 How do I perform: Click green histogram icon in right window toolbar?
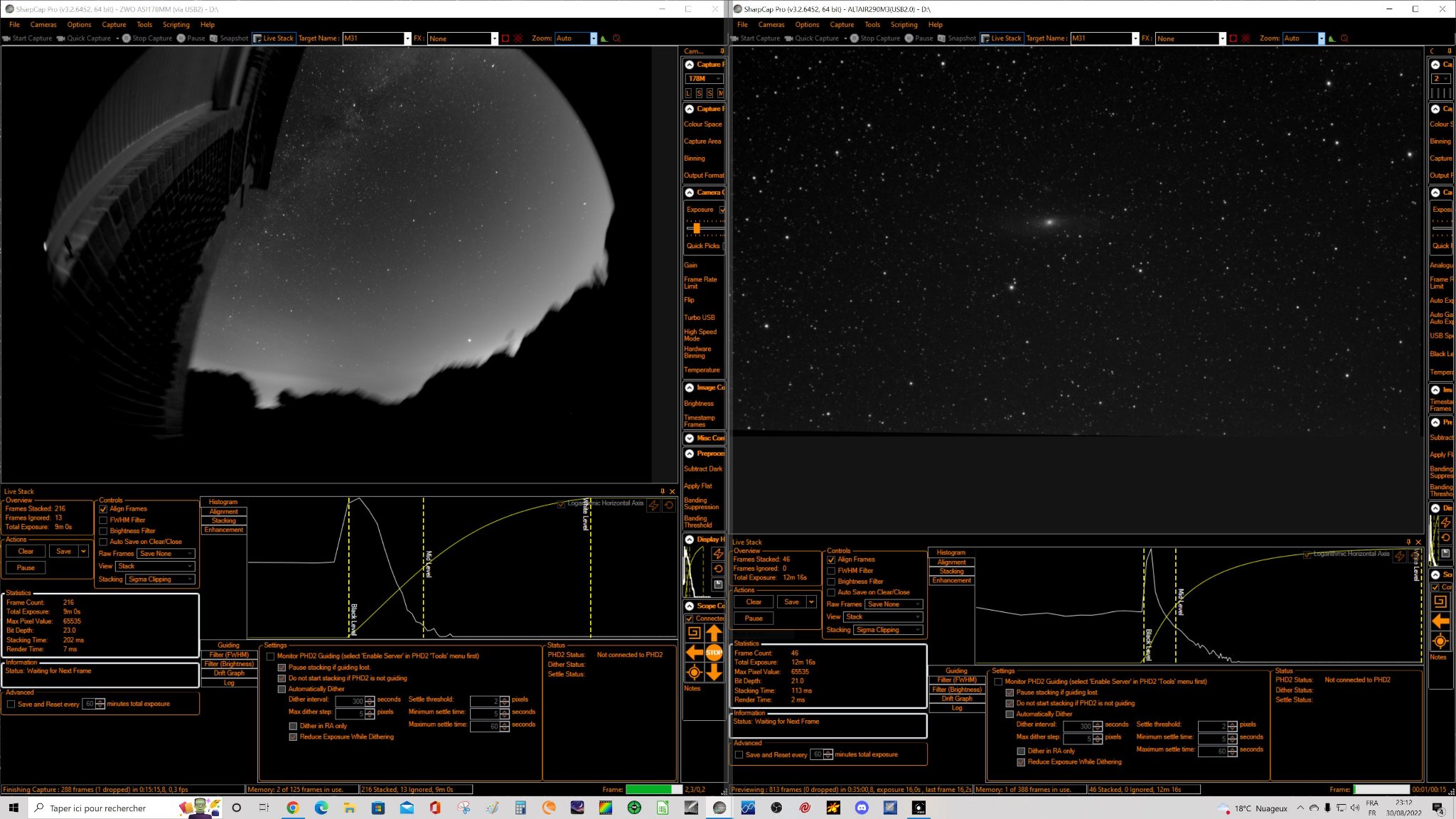click(x=1332, y=38)
